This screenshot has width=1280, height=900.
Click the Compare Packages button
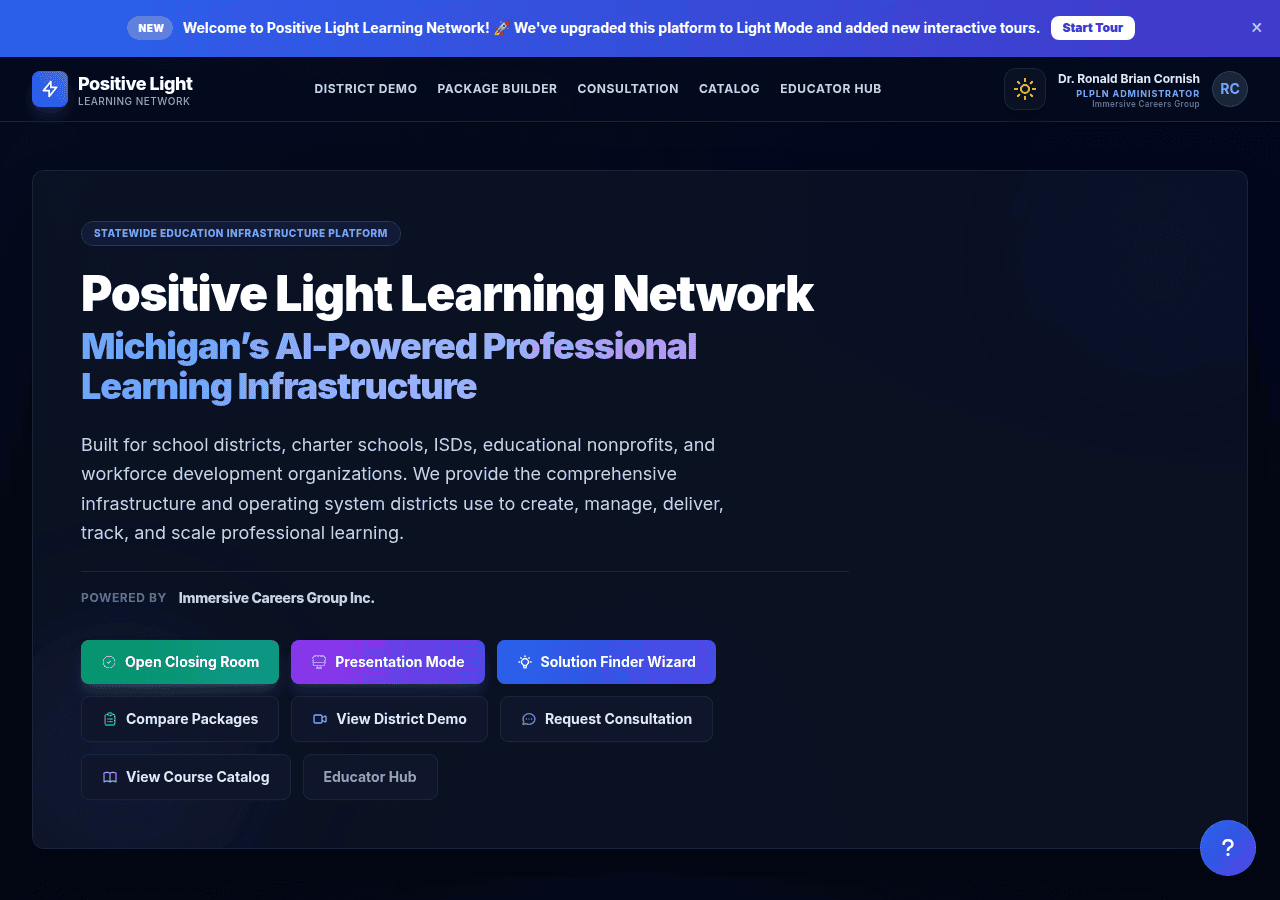pyautogui.click(x=180, y=719)
